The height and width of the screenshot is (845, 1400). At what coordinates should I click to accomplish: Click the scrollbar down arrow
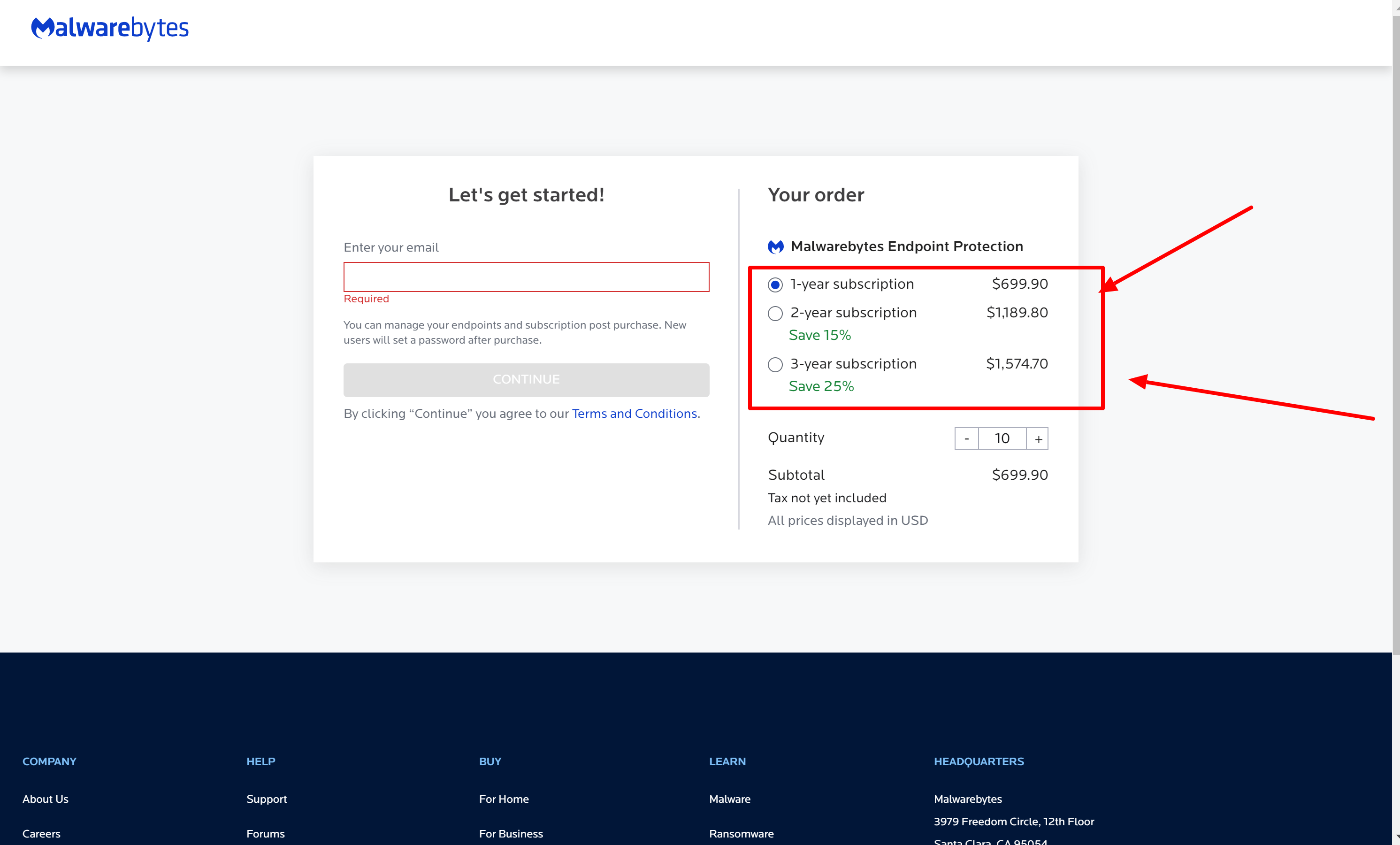1396,837
